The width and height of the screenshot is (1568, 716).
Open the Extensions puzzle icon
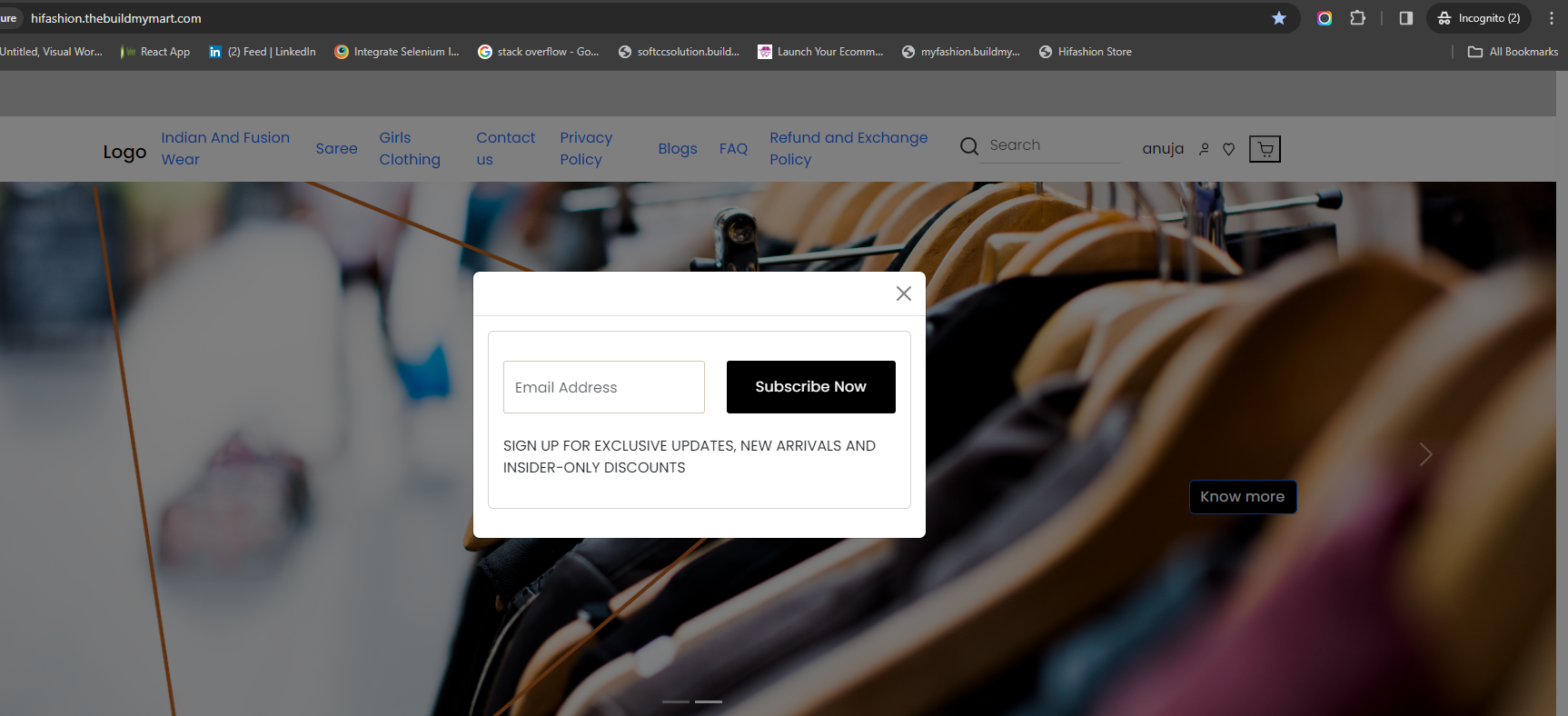(x=1358, y=18)
